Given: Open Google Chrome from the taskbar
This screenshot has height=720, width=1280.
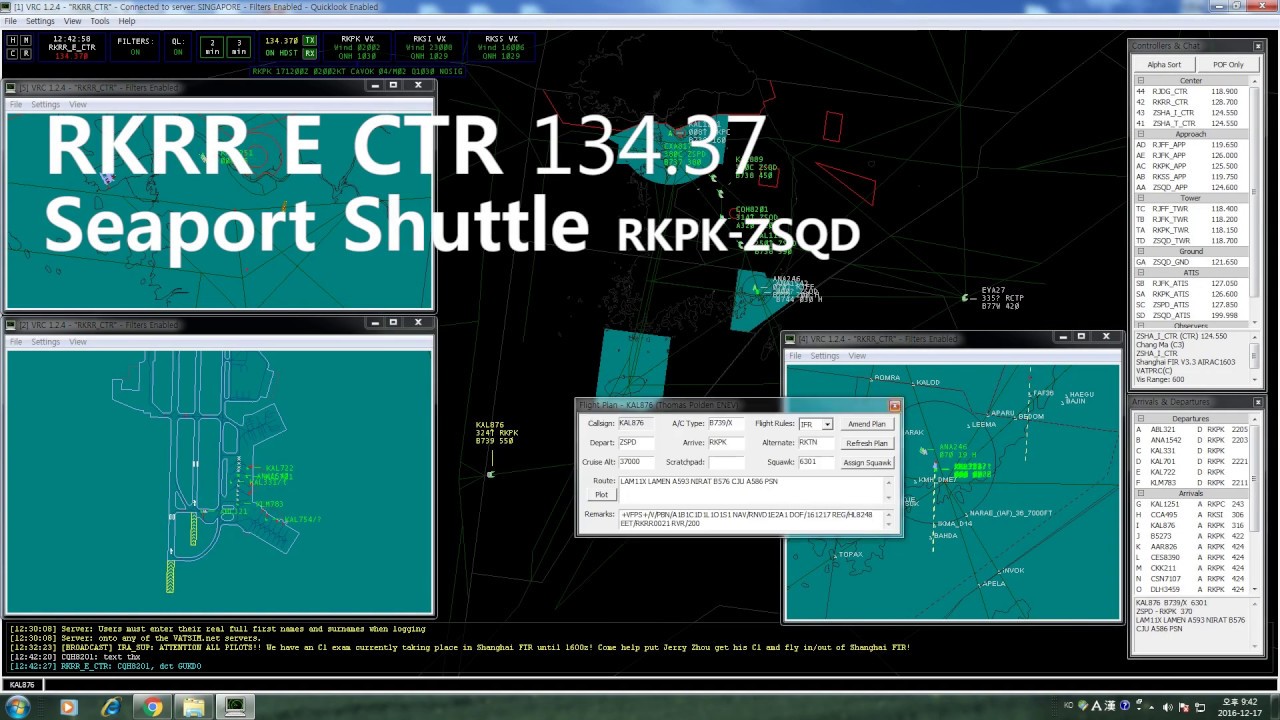Looking at the screenshot, I should pos(153,707).
